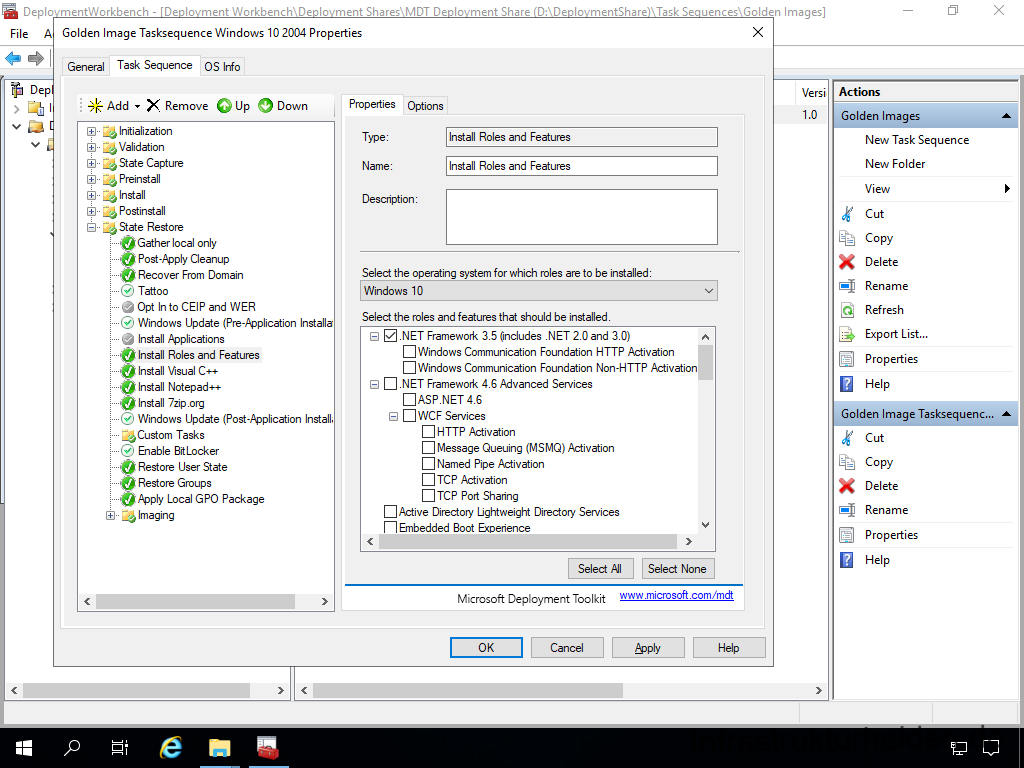Collapse the State Restore group
This screenshot has height=768, width=1024.
click(x=91, y=227)
